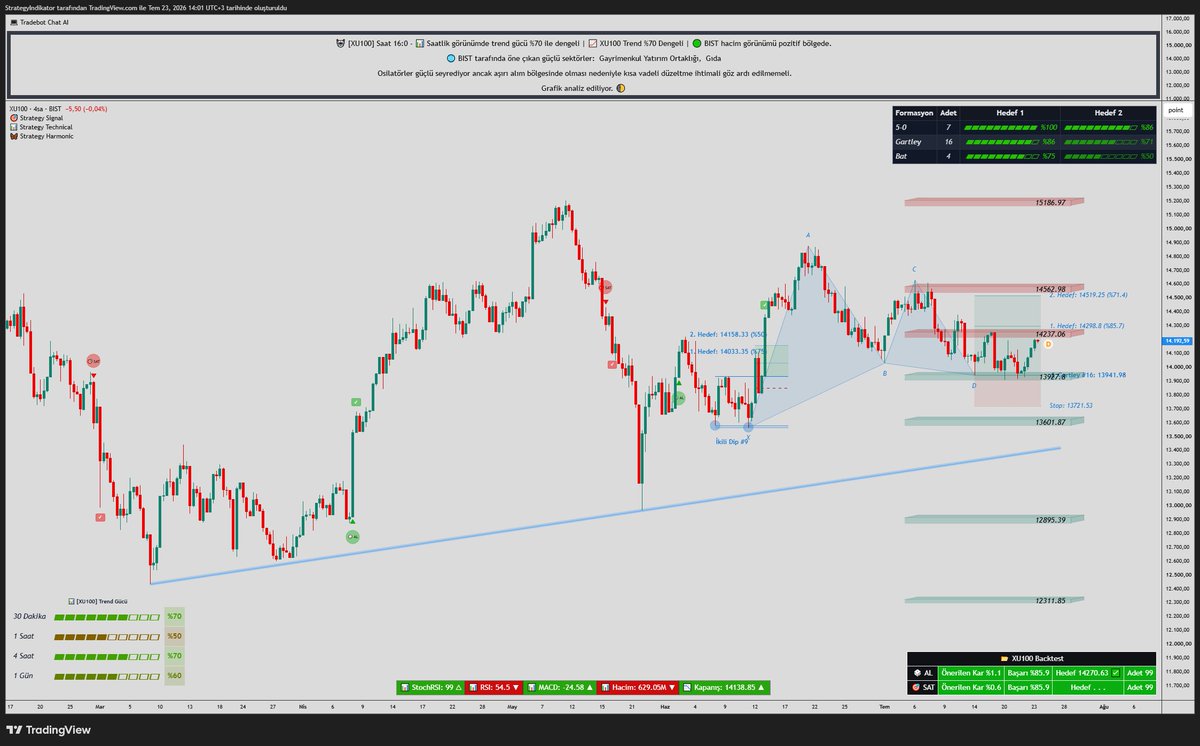The width and height of the screenshot is (1200, 746).
Task: Click the point button on price axis
Action: 1175,110
